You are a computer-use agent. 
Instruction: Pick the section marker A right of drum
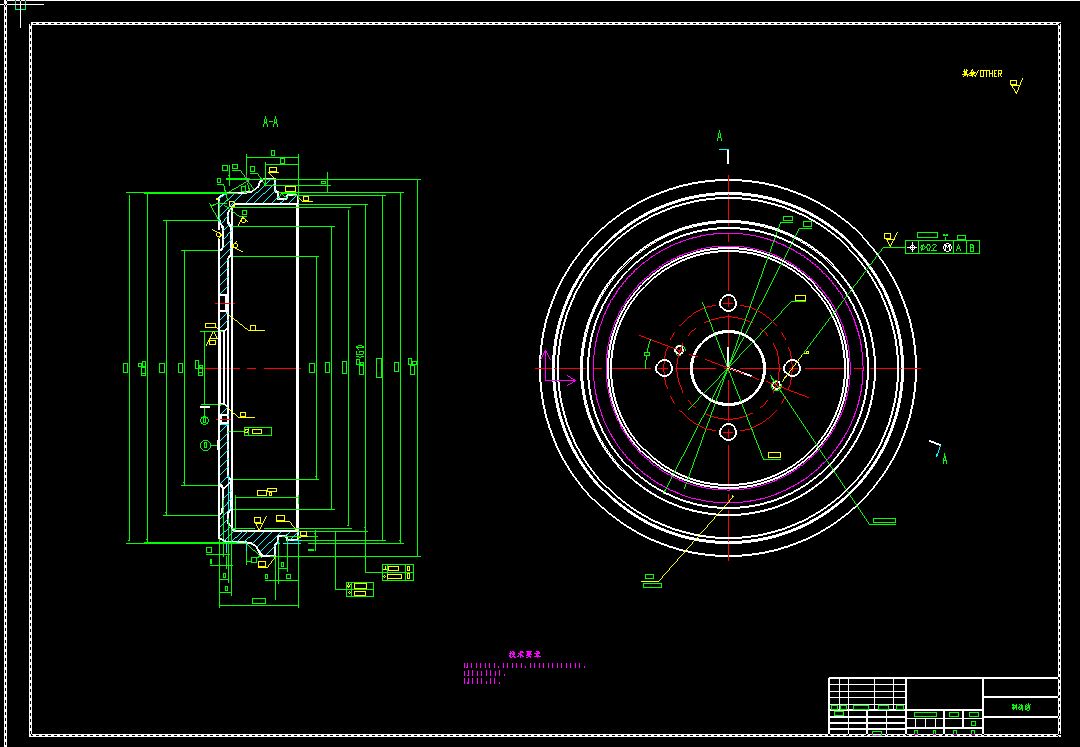944,459
